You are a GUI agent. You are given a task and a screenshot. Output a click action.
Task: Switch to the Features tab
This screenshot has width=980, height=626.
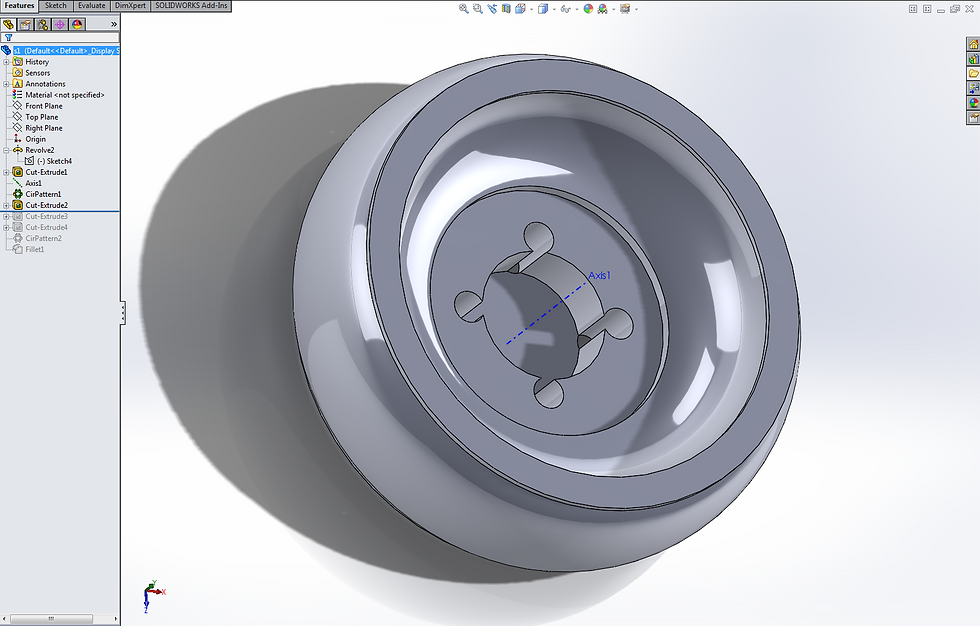19,6
